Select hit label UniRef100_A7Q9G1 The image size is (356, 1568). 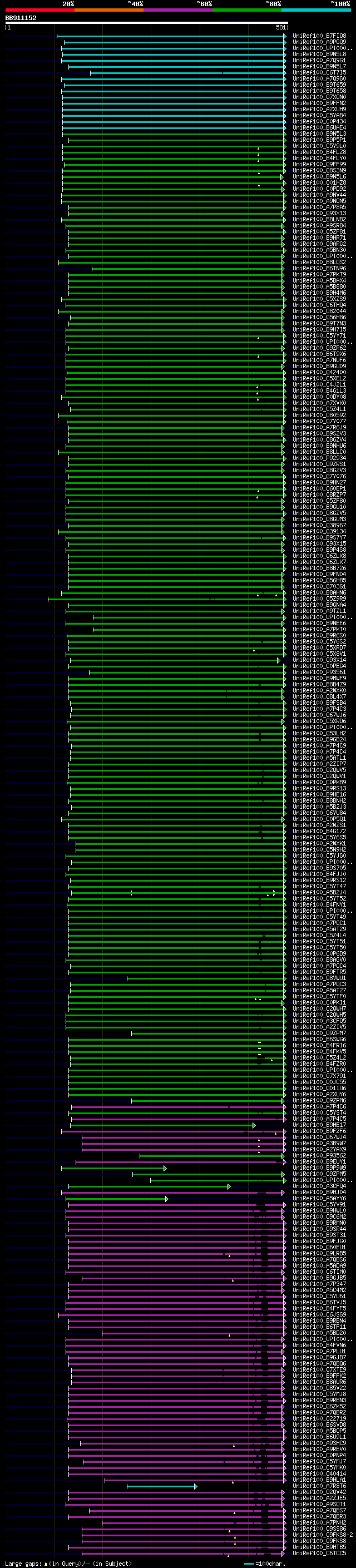(x=319, y=60)
